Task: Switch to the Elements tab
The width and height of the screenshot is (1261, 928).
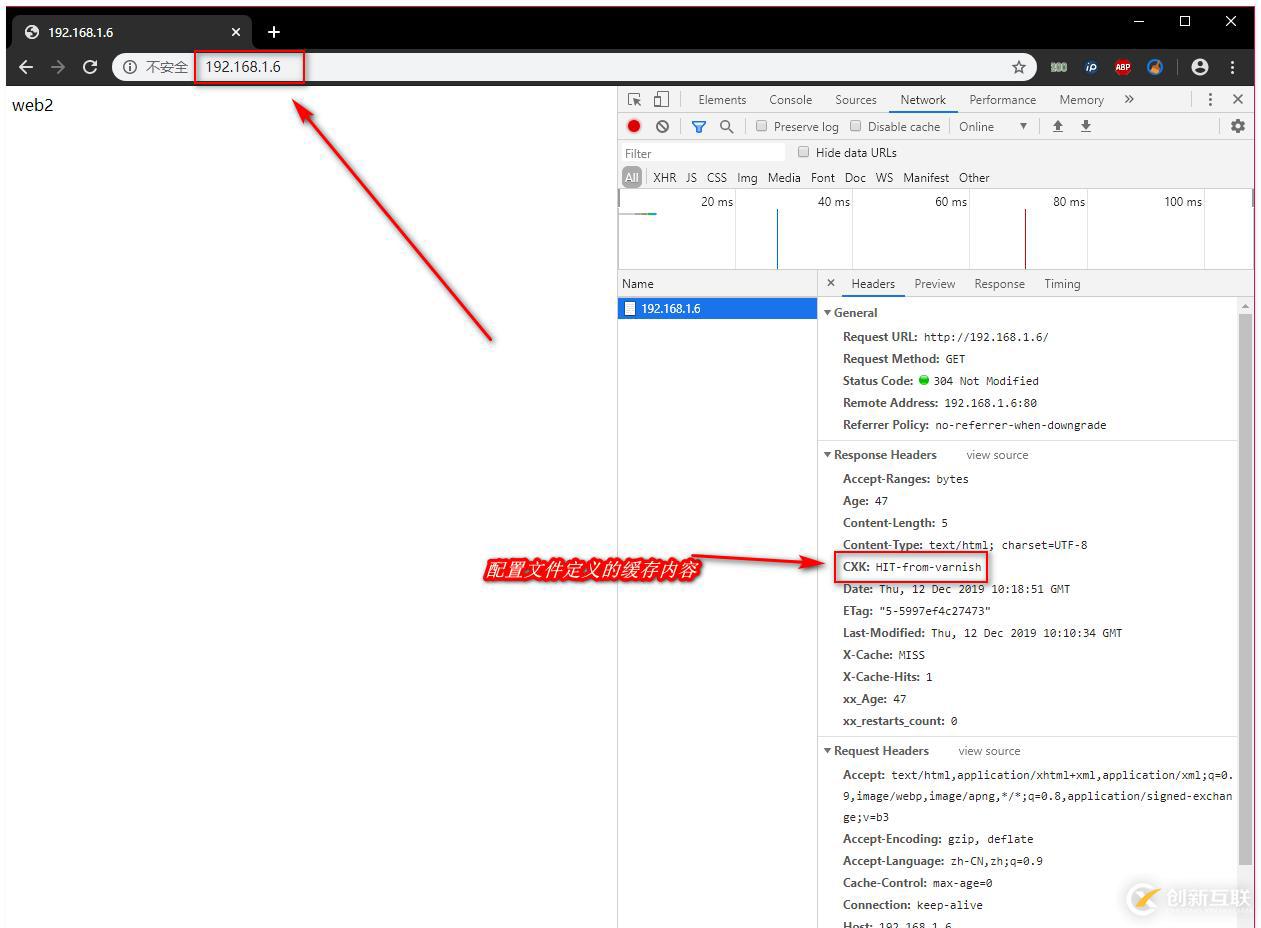Action: click(x=722, y=99)
